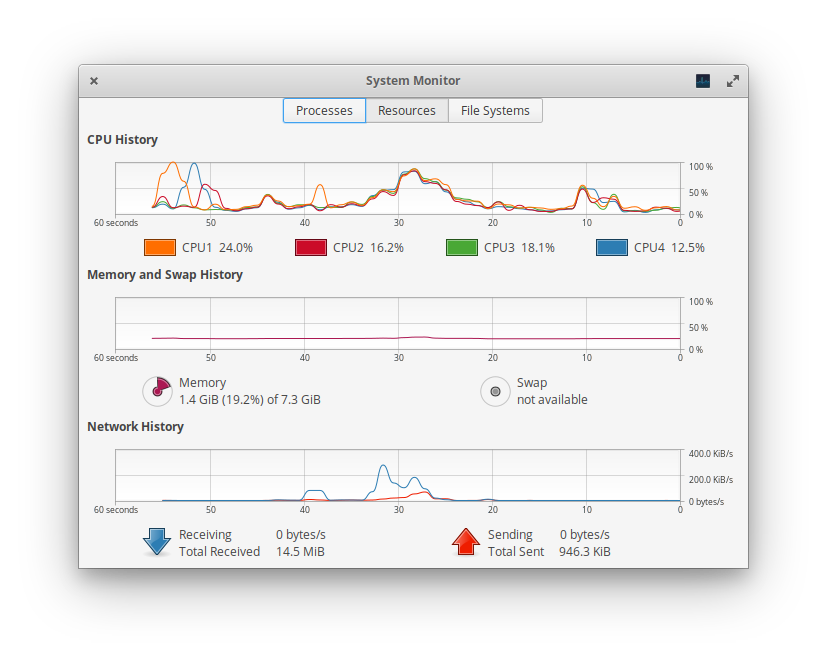This screenshot has height=661, width=827.
Task: Switch to the Processes tab
Action: (324, 110)
